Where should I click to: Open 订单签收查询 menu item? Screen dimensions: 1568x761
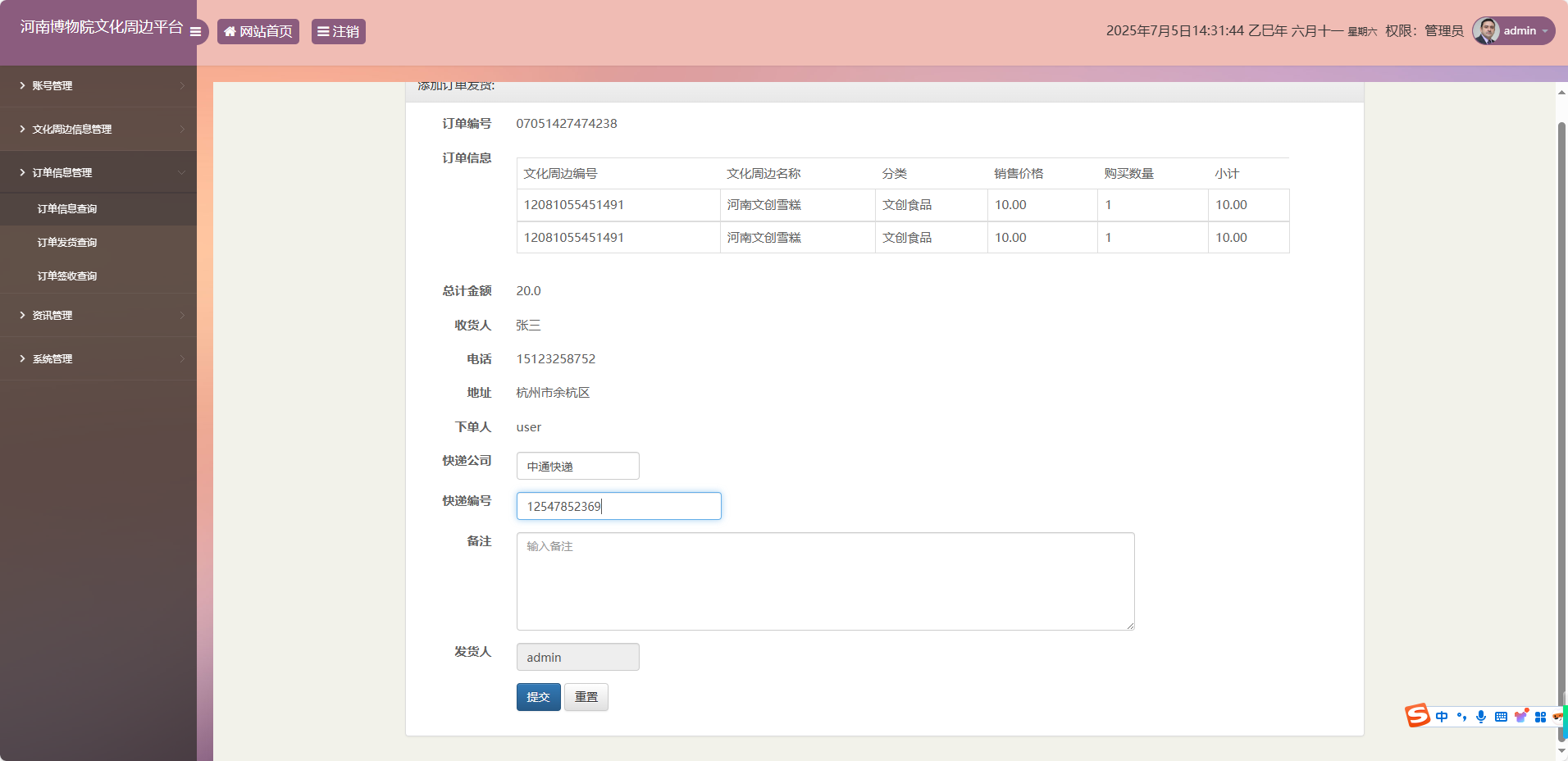pyautogui.click(x=66, y=276)
